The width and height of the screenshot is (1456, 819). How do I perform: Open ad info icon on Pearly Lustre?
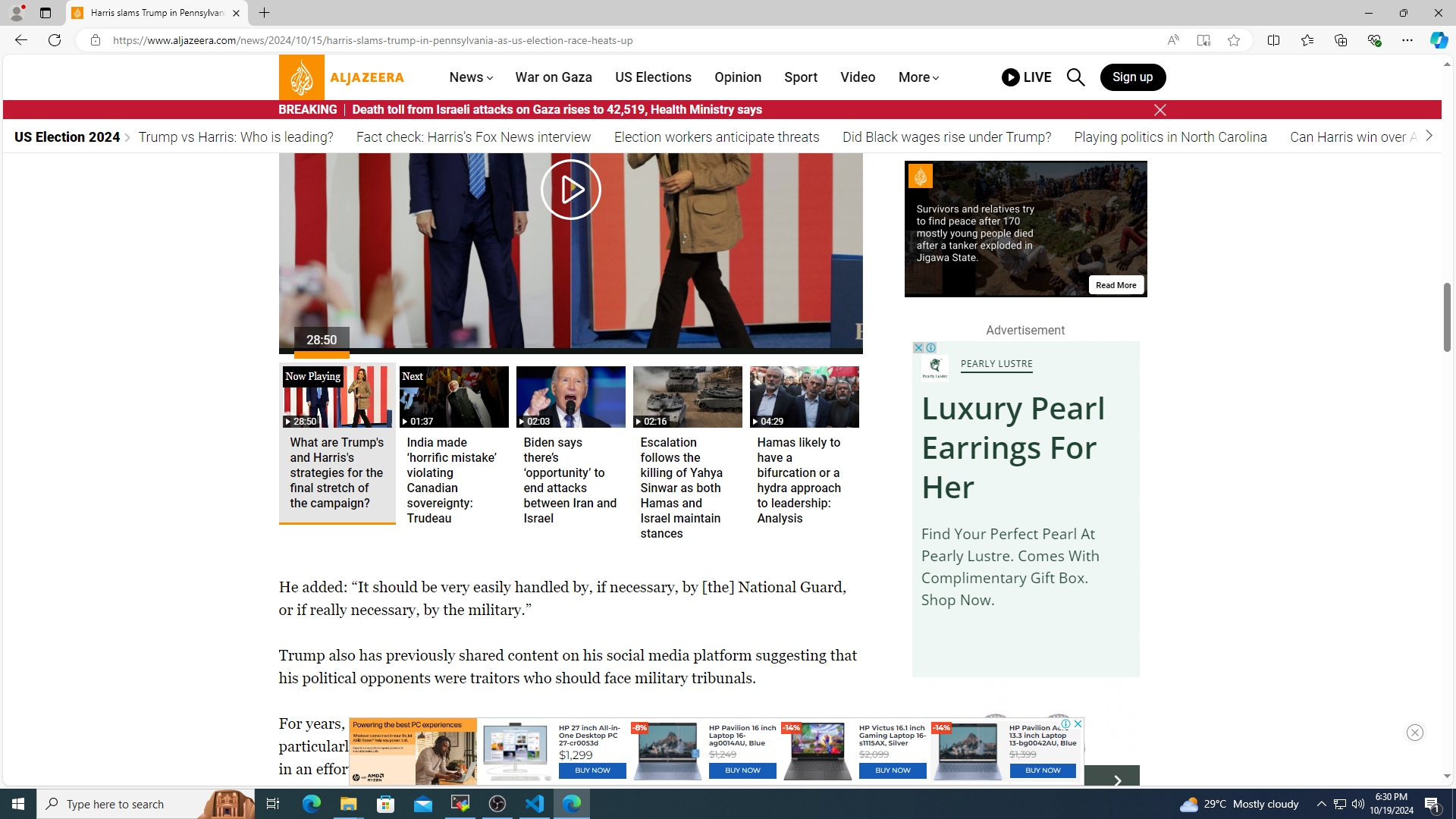coord(930,347)
